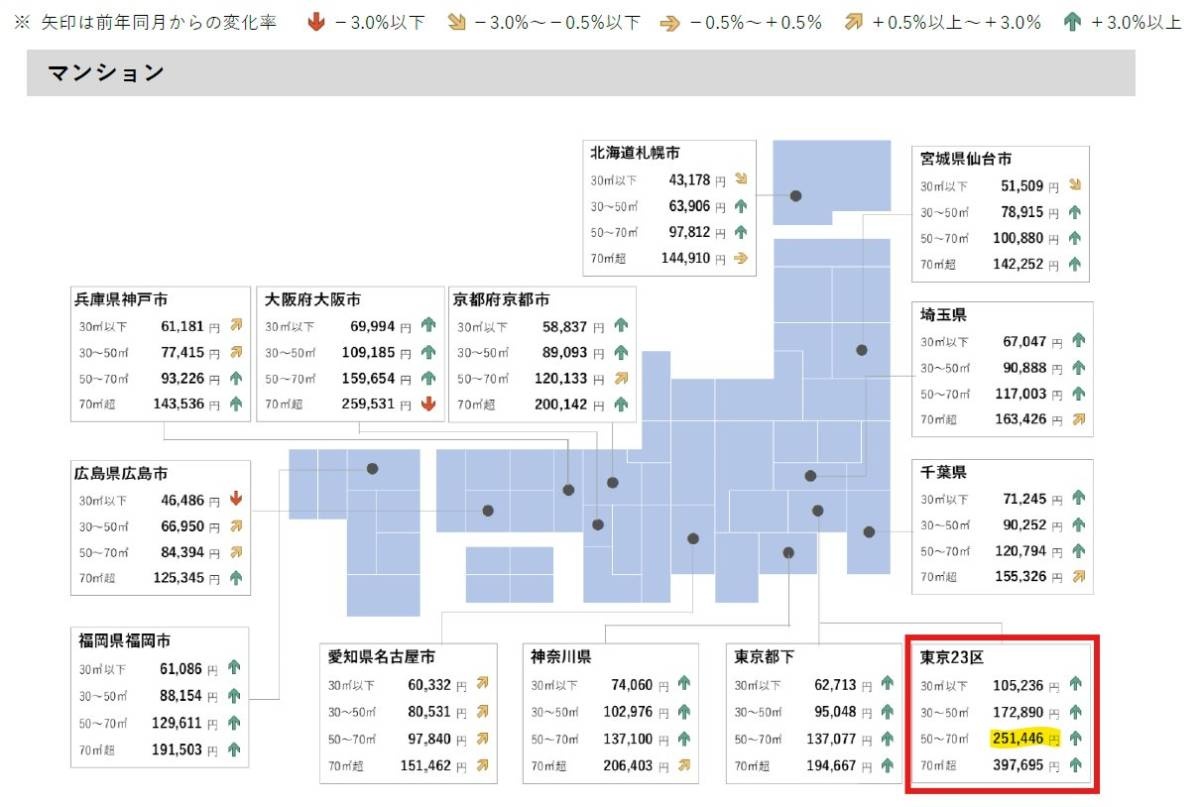
Task: Select the マンション section header
Action: click(106, 73)
